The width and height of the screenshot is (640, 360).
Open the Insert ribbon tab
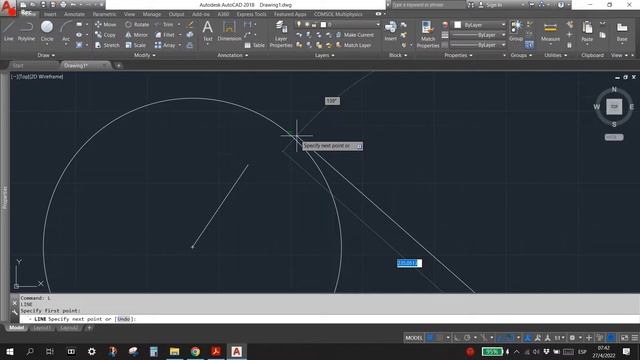50,14
